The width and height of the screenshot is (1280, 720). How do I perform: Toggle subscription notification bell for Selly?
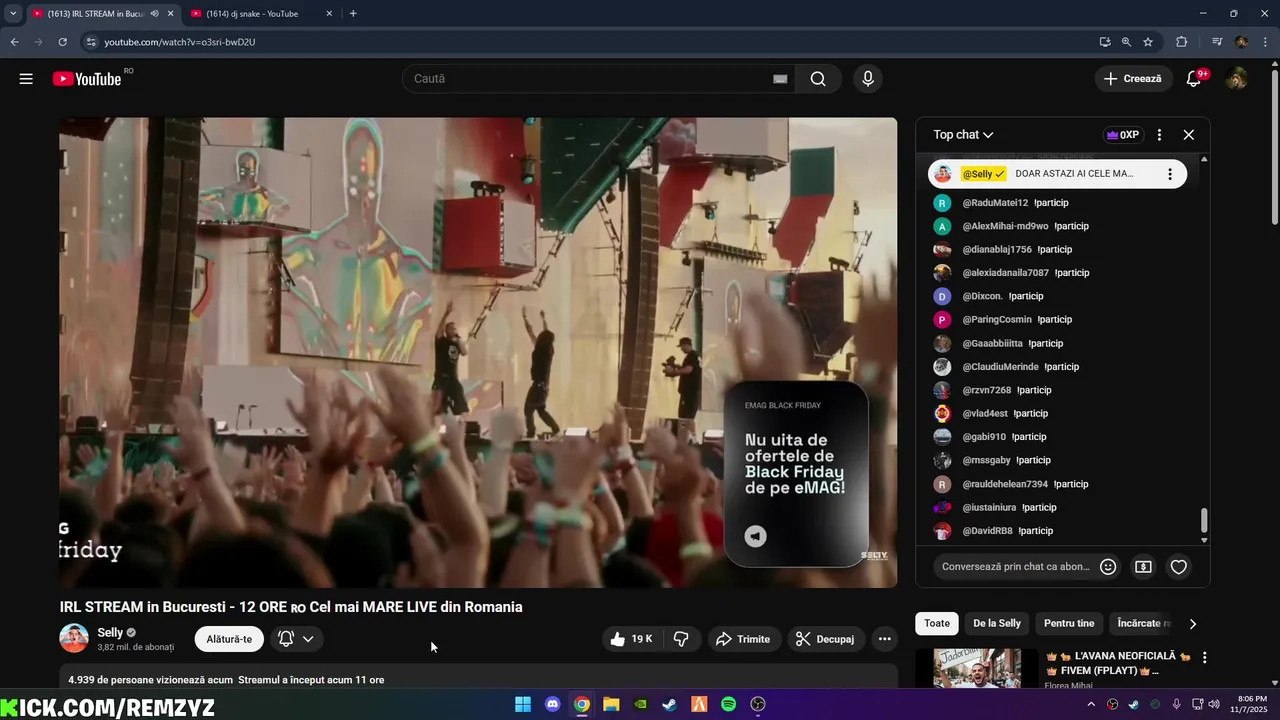(x=296, y=639)
